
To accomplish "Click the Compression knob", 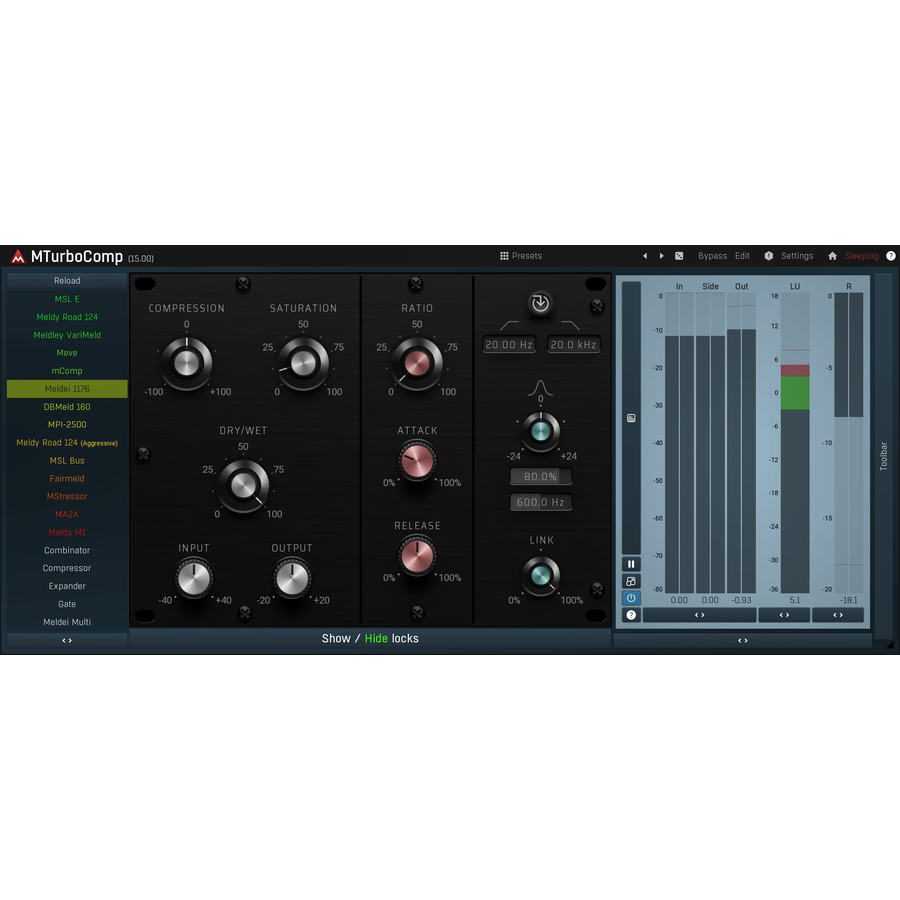I will pos(187,363).
